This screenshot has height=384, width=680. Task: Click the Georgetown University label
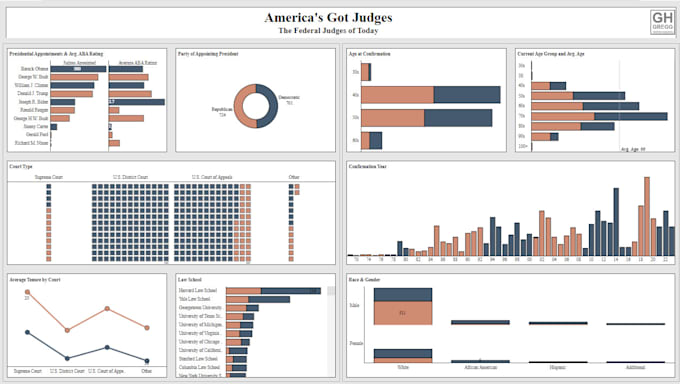(x=200, y=308)
